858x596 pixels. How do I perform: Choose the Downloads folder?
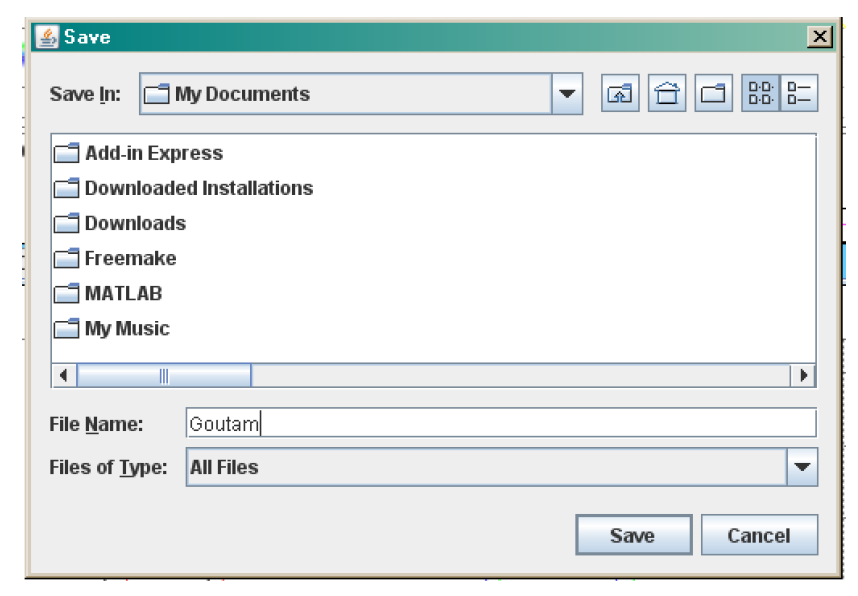(x=135, y=223)
